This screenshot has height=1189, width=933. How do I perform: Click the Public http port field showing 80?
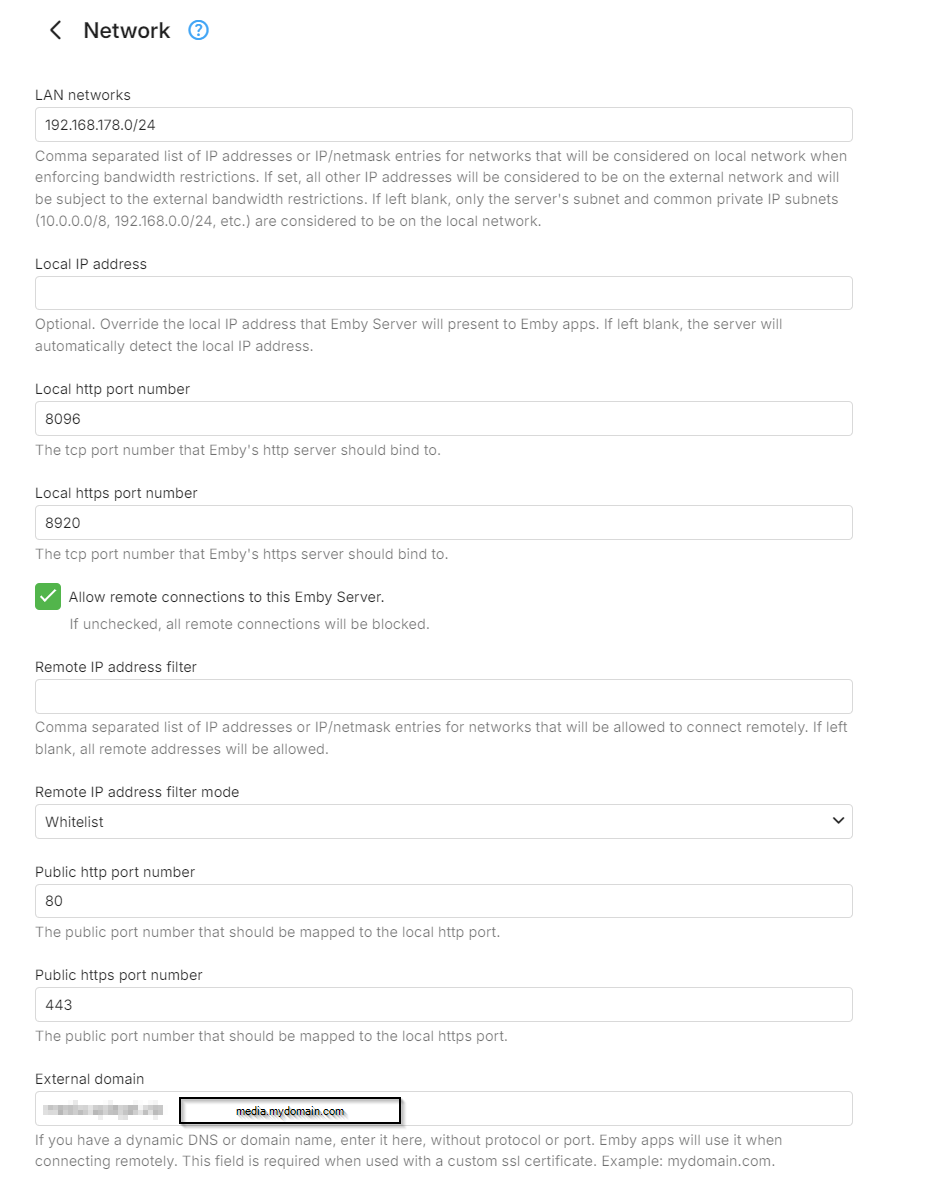(443, 901)
